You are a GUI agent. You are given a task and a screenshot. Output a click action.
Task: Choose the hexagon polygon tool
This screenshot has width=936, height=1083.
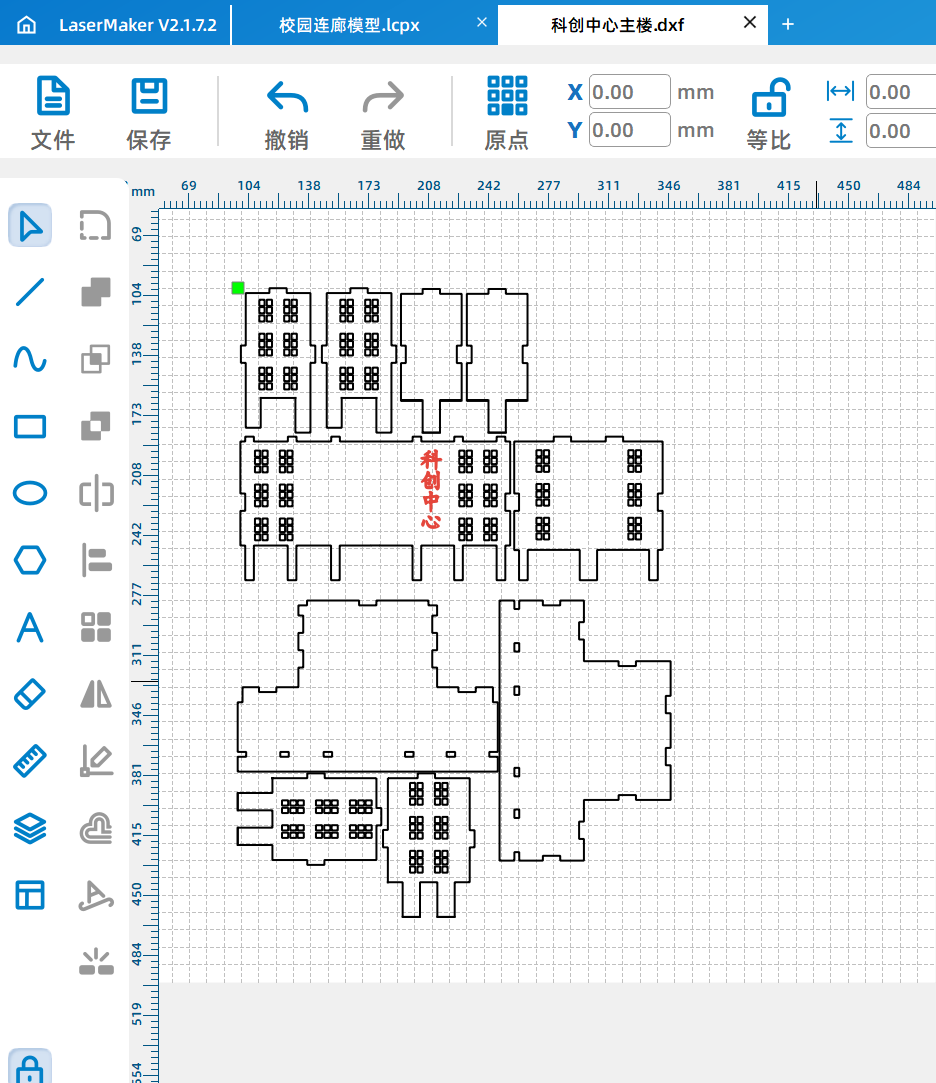coord(30,560)
